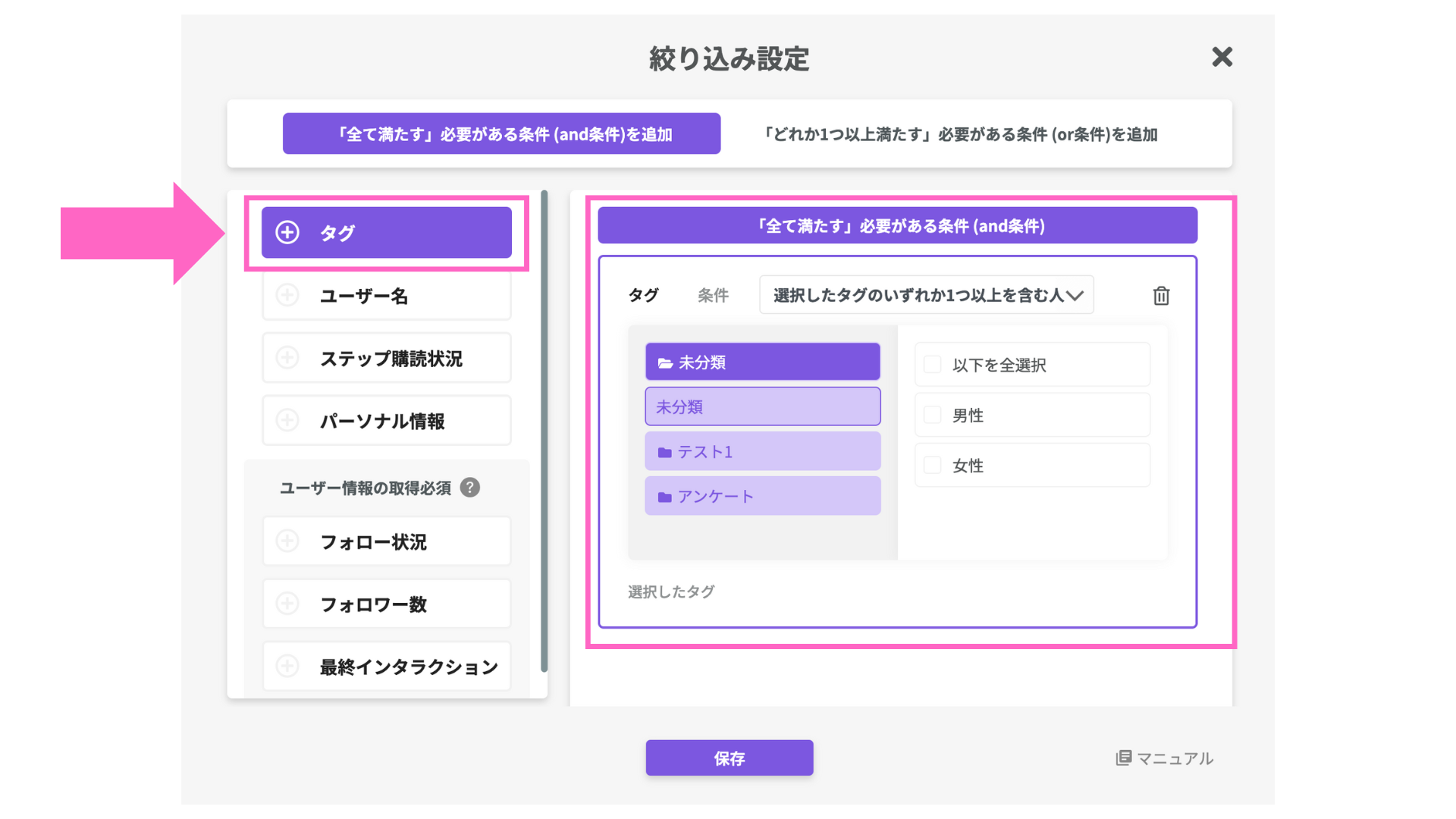Viewport: 1456px width, 819px height.
Task: Click the plus icon next to パーソナル情報
Action: (x=287, y=420)
